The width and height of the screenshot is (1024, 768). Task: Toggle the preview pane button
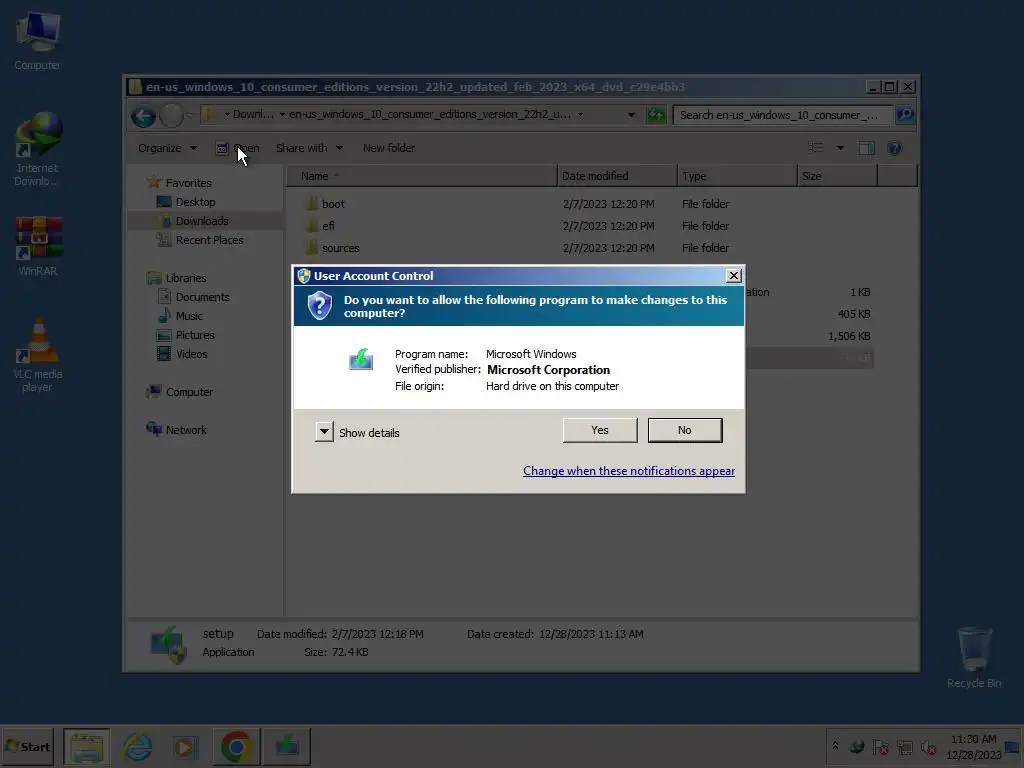(x=866, y=148)
